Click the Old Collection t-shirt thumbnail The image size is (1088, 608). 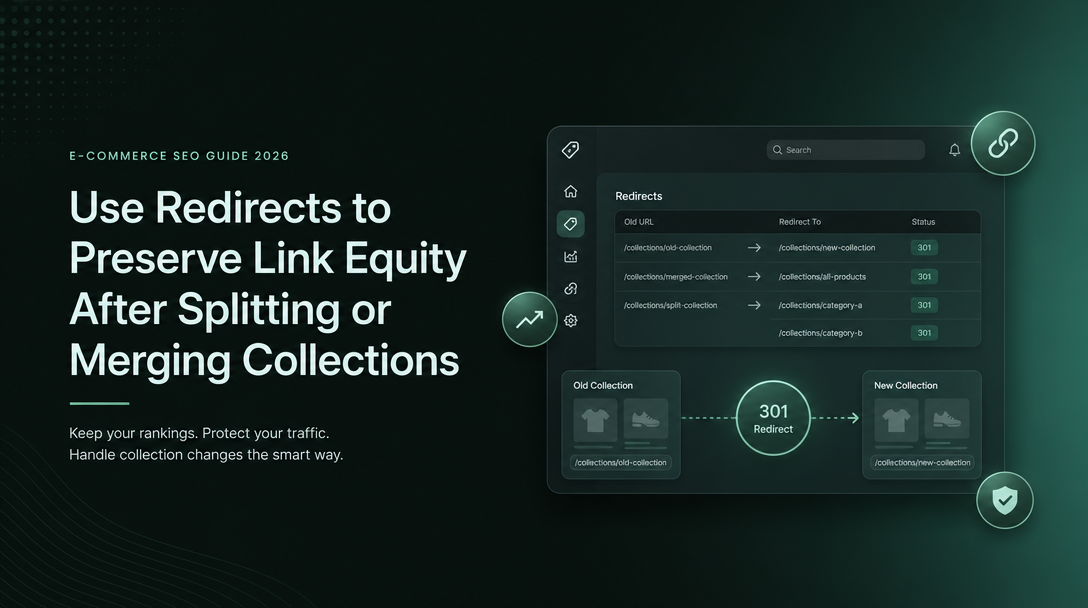[595, 419]
